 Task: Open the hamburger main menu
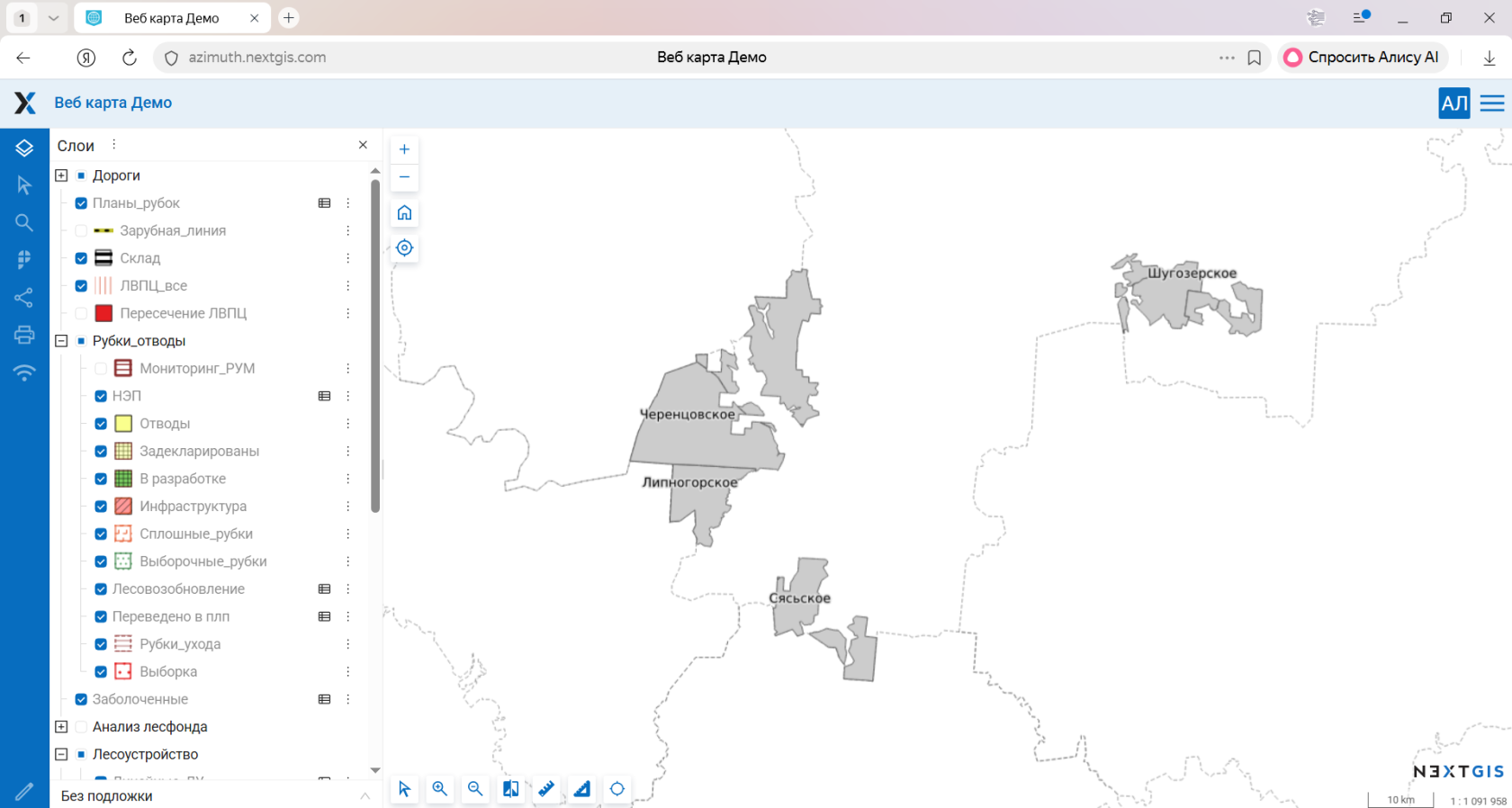coord(1492,103)
